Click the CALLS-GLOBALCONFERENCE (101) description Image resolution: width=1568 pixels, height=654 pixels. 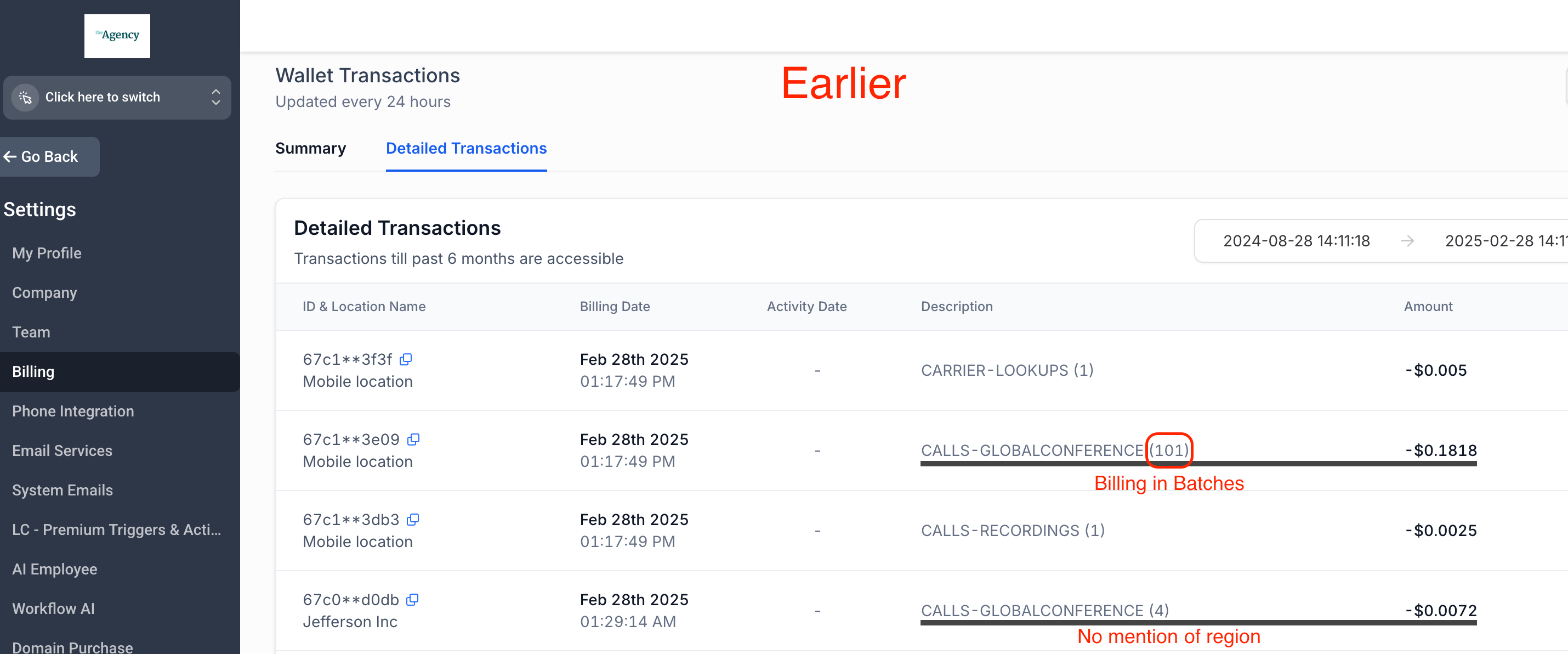(x=1054, y=450)
